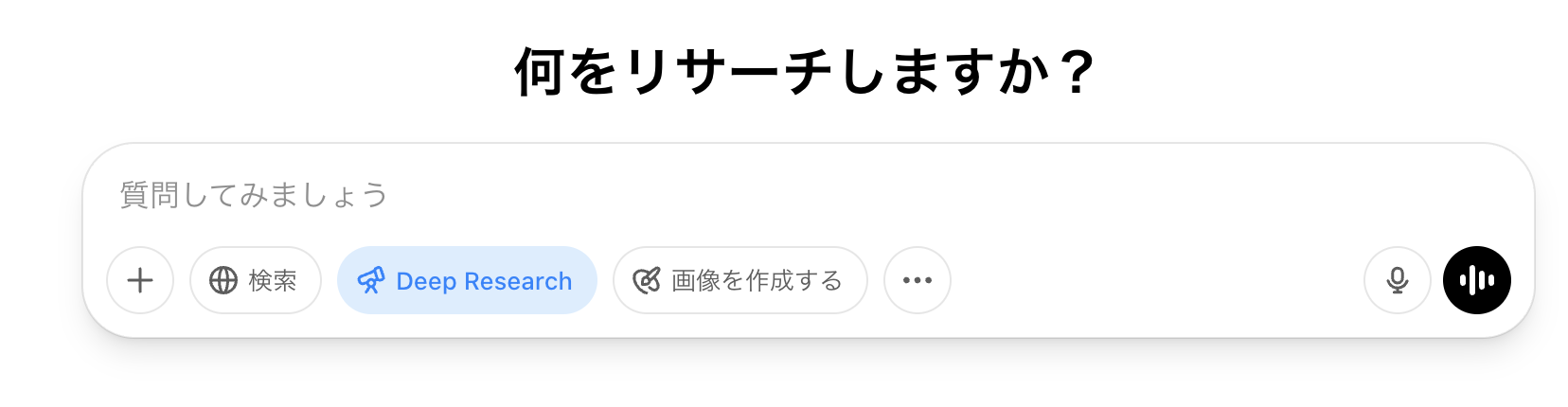This screenshot has width=1568, height=407.
Task: Launch voice mode with the black waveform icon
Action: 1477,280
